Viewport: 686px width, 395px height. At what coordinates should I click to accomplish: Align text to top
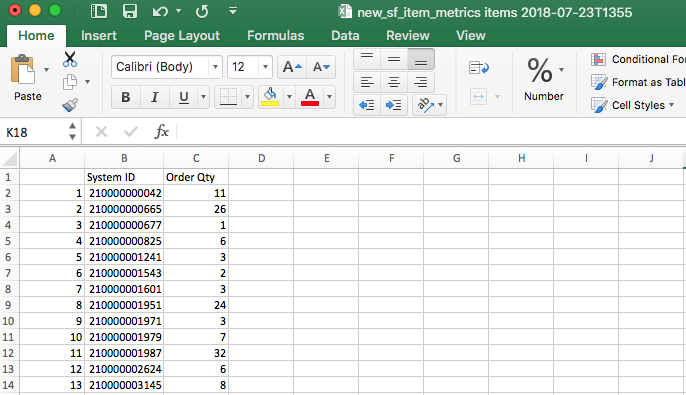click(x=367, y=59)
